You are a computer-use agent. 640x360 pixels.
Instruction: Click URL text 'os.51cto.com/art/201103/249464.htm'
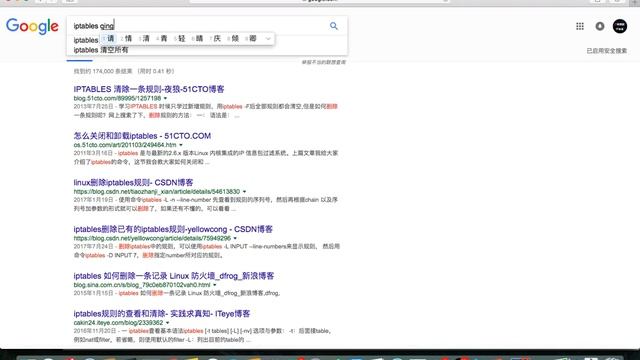coord(125,145)
